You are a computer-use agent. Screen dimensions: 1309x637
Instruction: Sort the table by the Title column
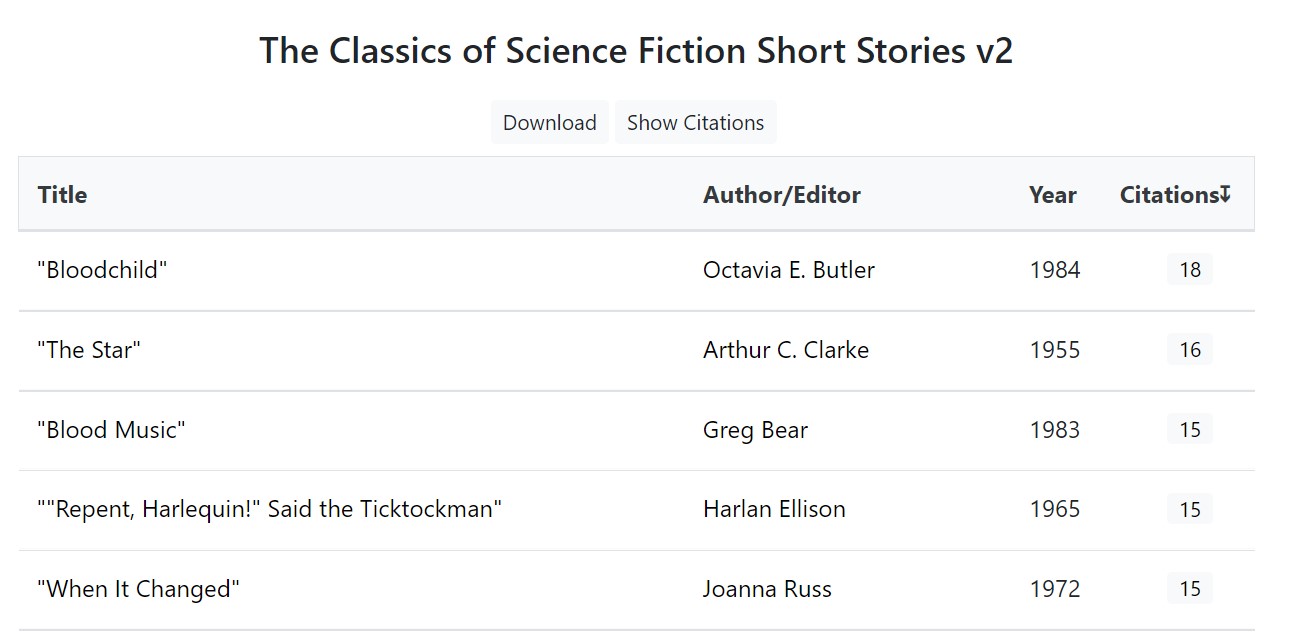point(61,195)
